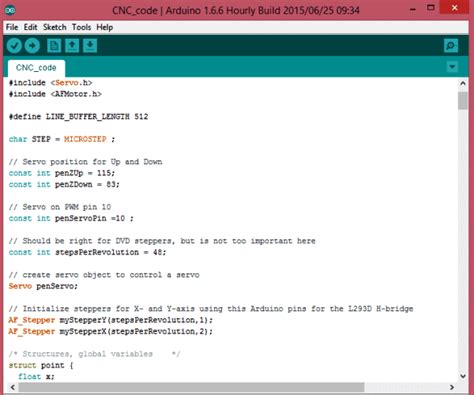Click the vertical scrollbar down arrow
474x395 pixels.
463,376
